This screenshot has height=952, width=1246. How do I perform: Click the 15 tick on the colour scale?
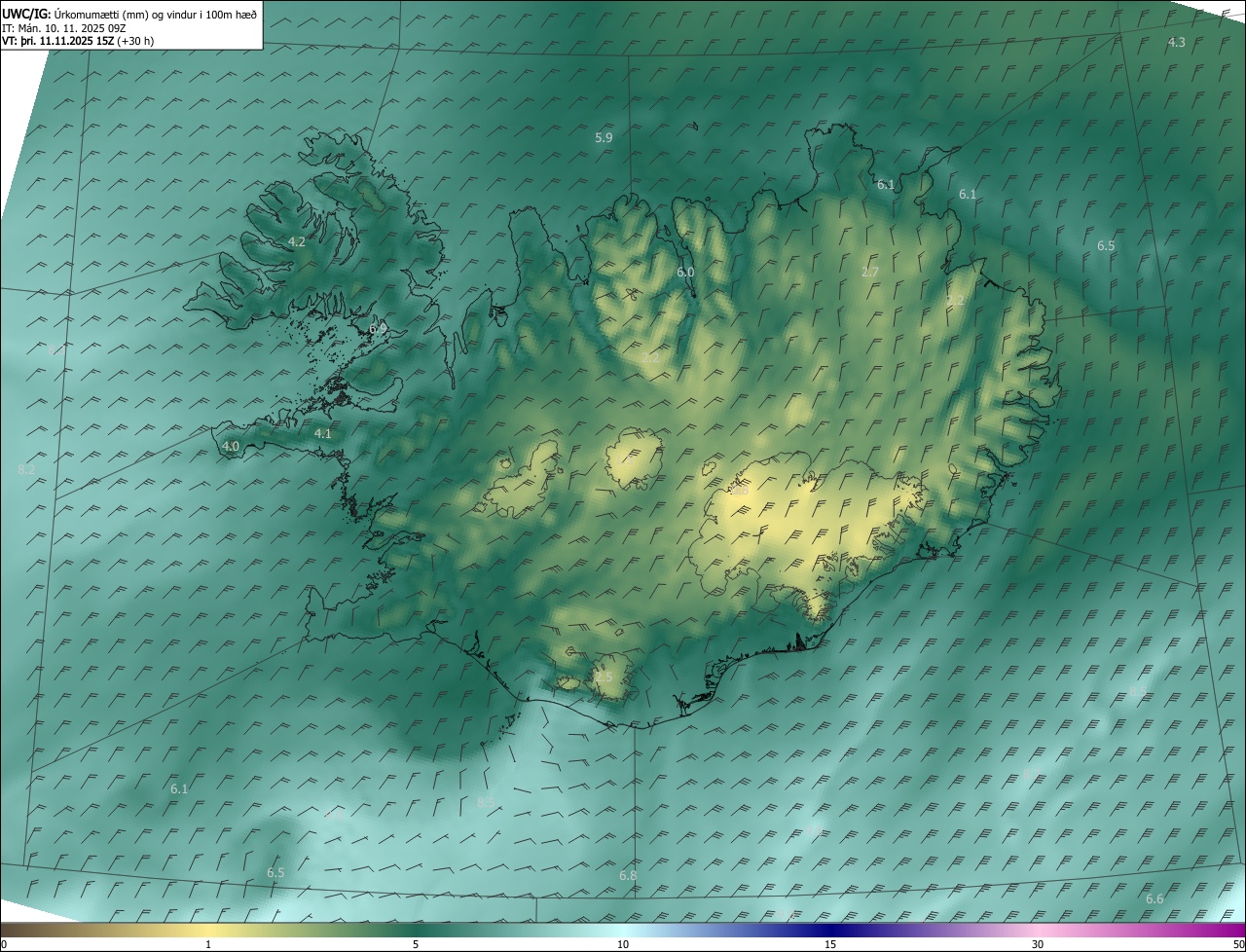point(830,945)
